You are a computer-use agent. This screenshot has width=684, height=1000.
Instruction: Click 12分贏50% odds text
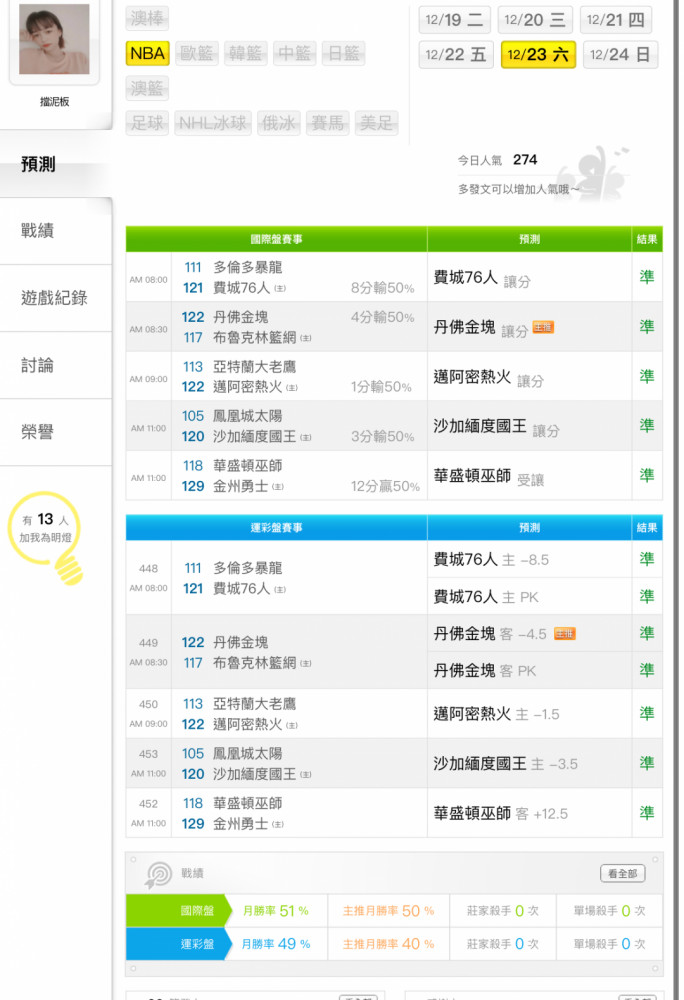coord(385,487)
